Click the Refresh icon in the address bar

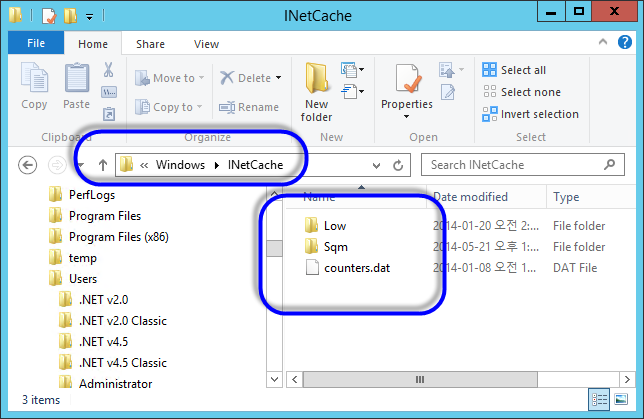point(398,165)
